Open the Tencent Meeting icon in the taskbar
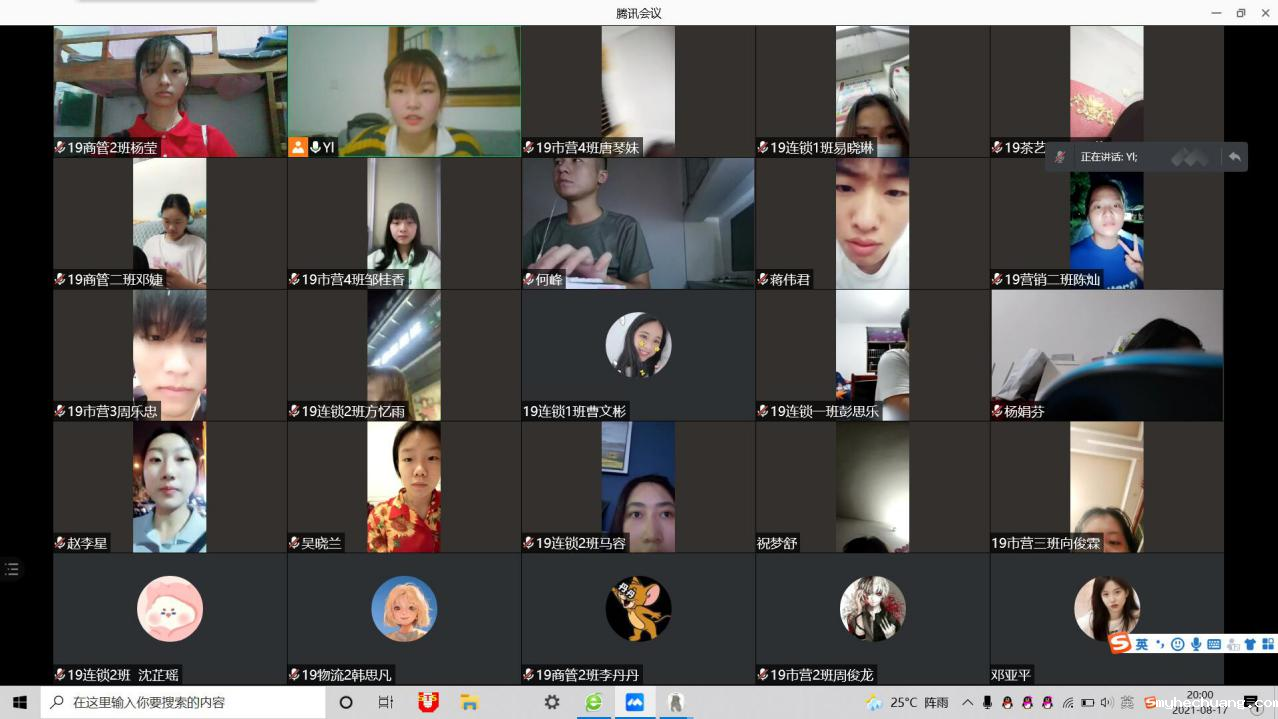1278x719 pixels. pyautogui.click(x=634, y=702)
